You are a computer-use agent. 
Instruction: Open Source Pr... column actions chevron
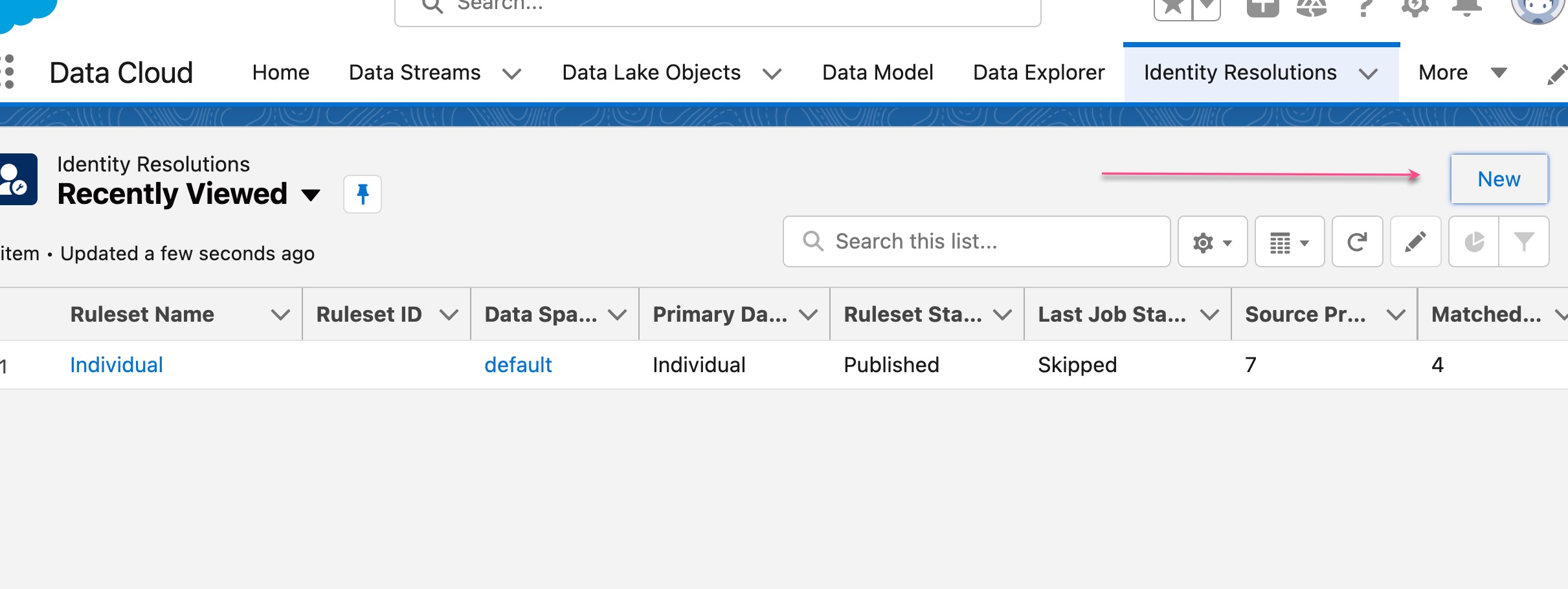point(1396,315)
